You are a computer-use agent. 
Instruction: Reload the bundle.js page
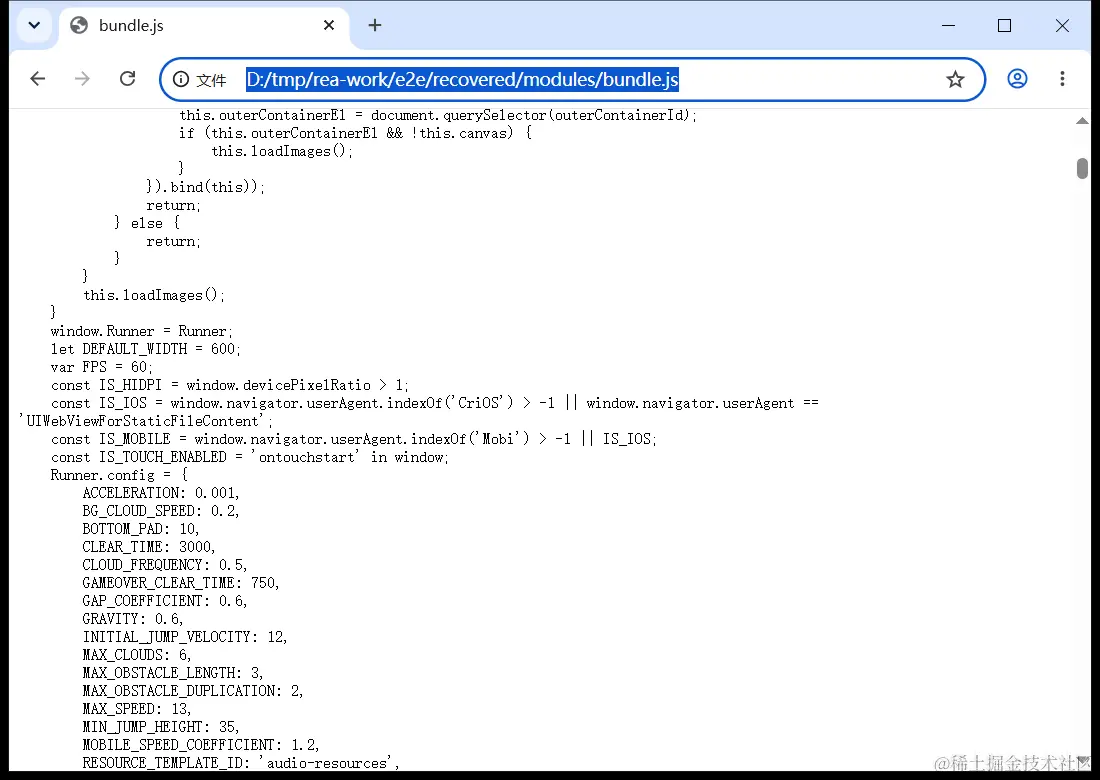point(127,79)
